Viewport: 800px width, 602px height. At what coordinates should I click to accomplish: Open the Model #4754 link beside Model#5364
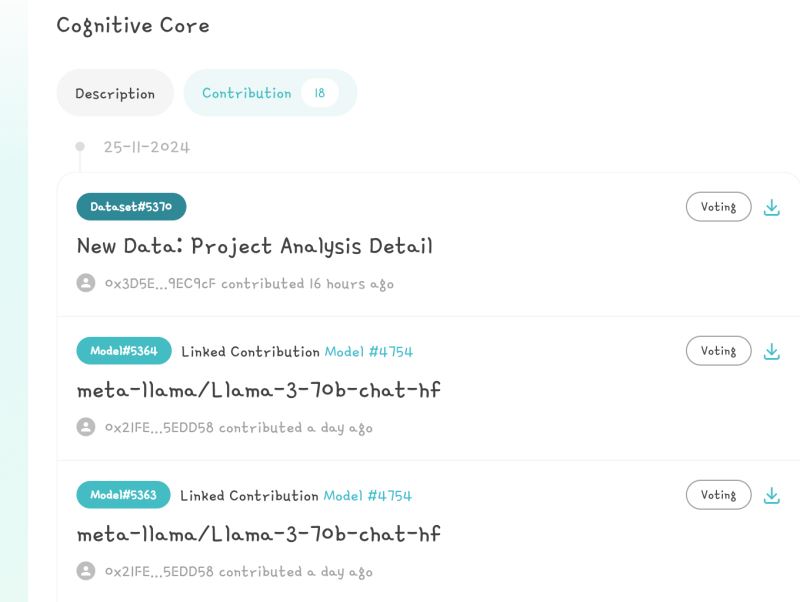click(368, 352)
